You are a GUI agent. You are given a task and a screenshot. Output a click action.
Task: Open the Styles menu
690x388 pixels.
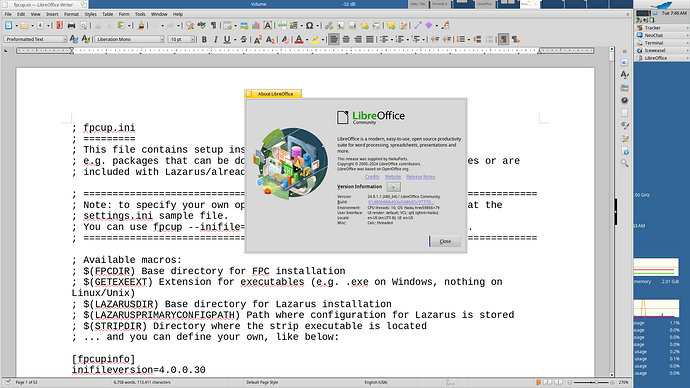click(x=90, y=14)
